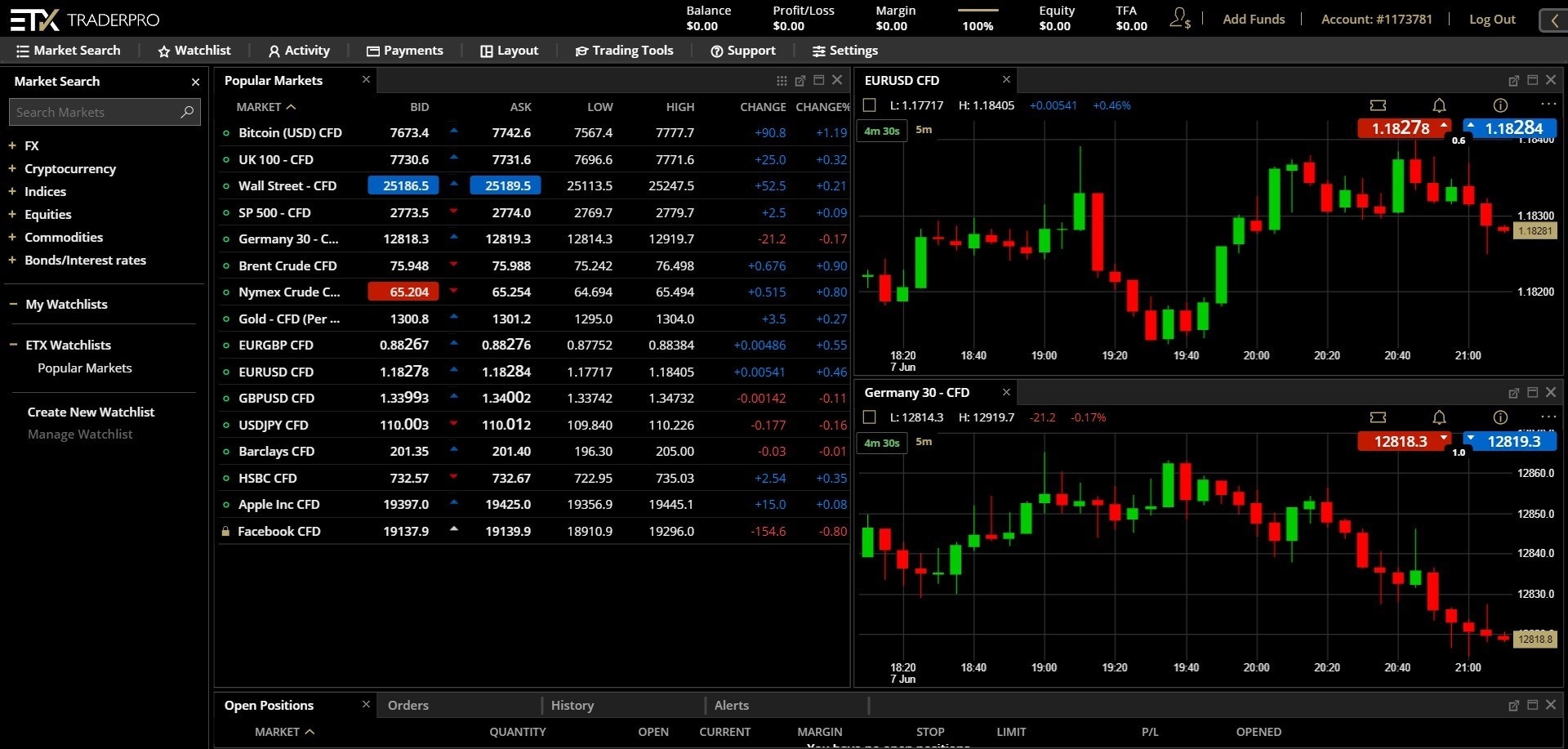Collapse the side panel with top-right arrow
This screenshot has height=749, width=1568.
click(1553, 20)
